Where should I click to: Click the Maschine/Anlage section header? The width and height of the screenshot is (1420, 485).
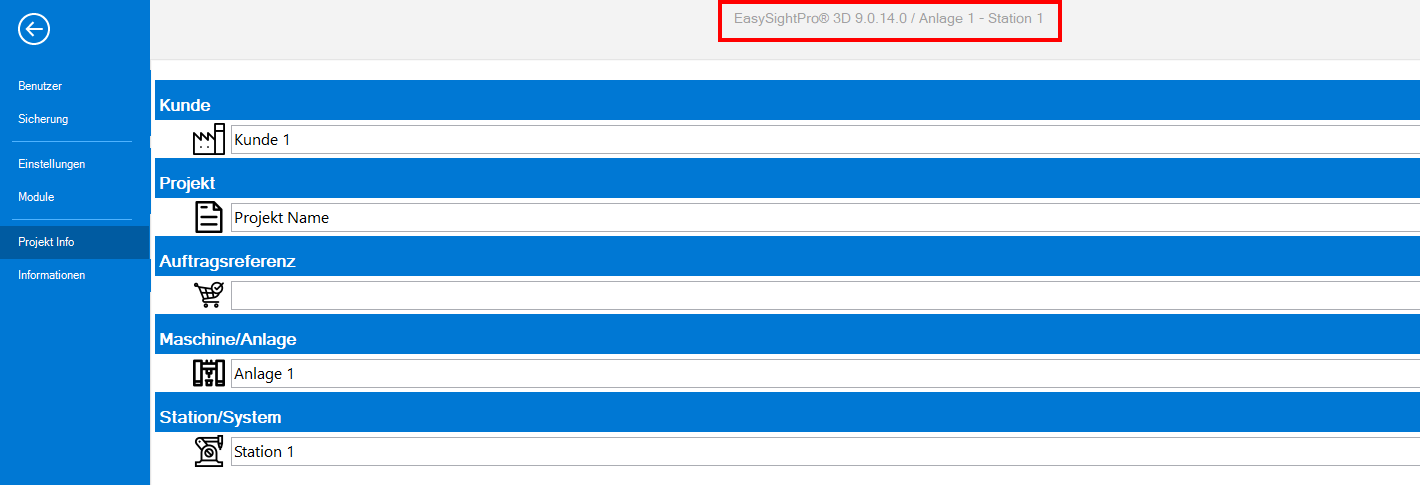coord(228,340)
